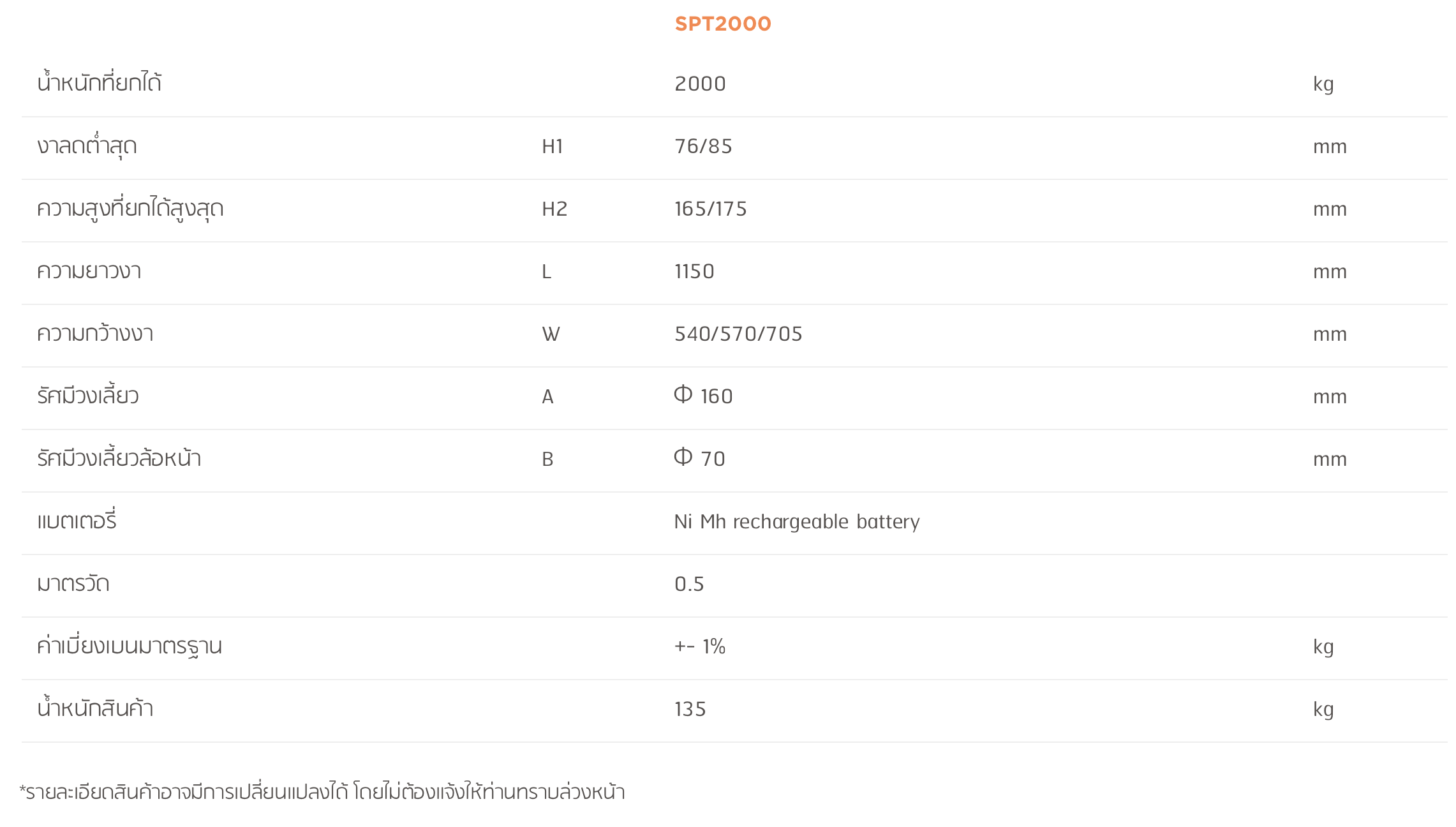
Task: Select the H1 label cell
Action: [552, 147]
